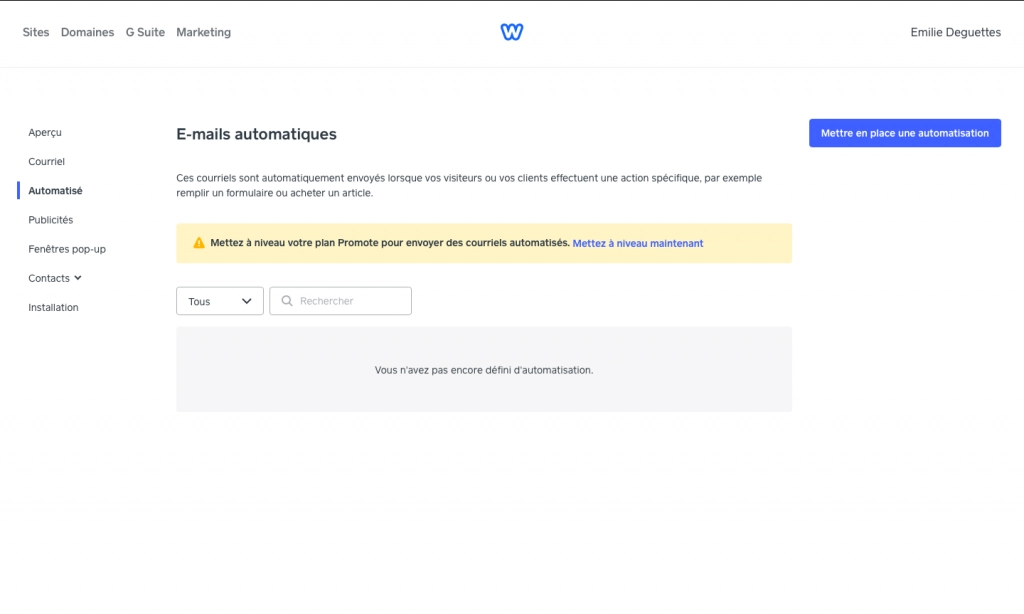
Task: Click Mettre en place une automatisation button
Action: [x=904, y=133]
